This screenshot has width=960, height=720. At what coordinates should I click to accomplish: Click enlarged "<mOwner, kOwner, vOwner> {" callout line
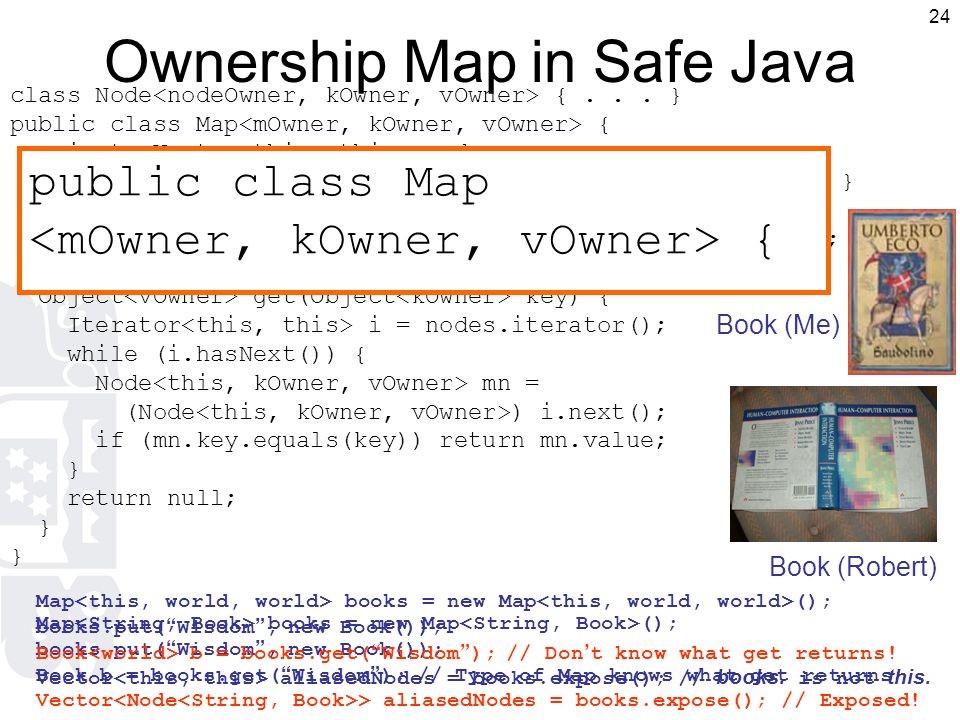401,241
